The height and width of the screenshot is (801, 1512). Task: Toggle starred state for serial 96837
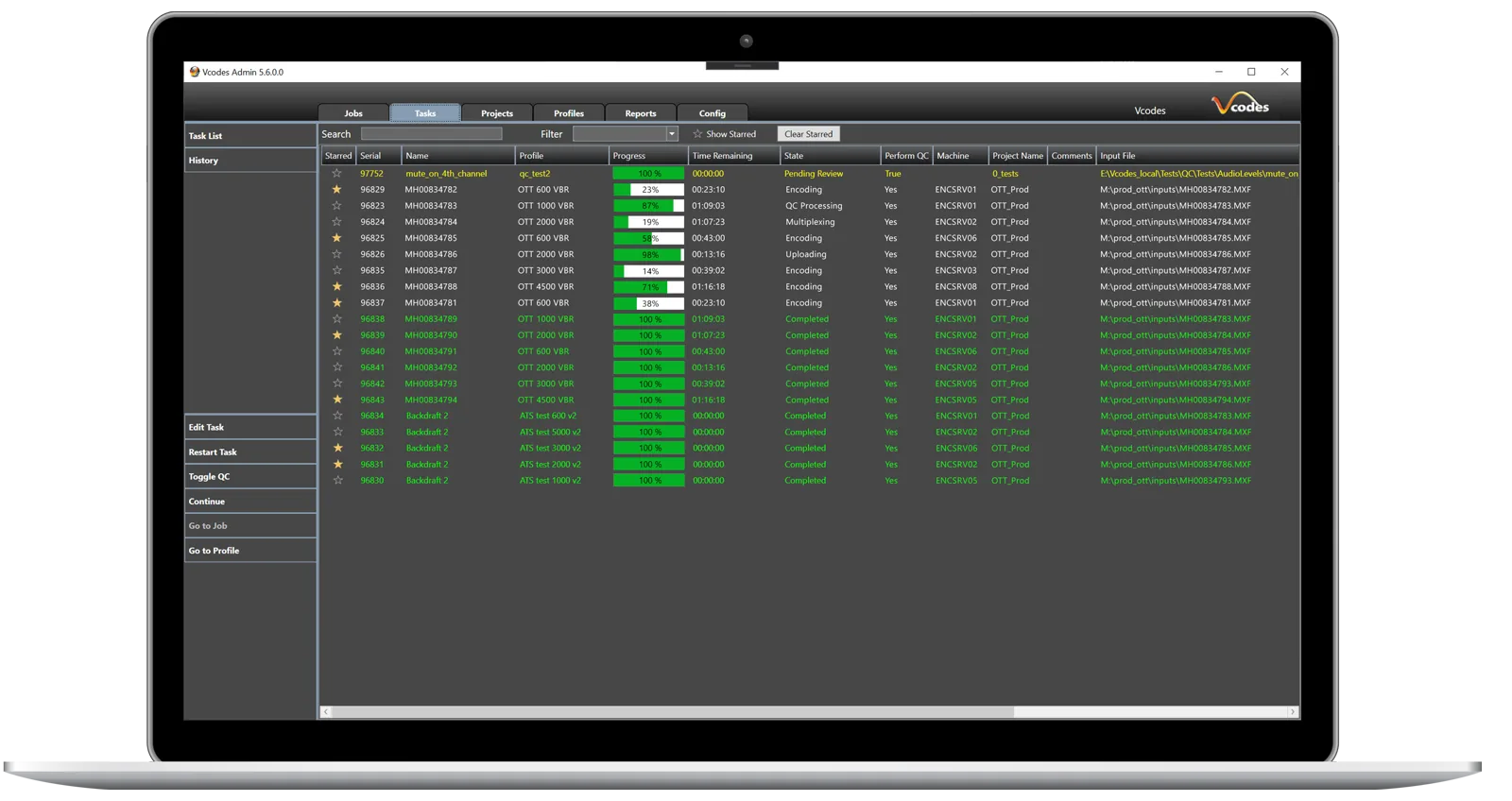(x=336, y=303)
